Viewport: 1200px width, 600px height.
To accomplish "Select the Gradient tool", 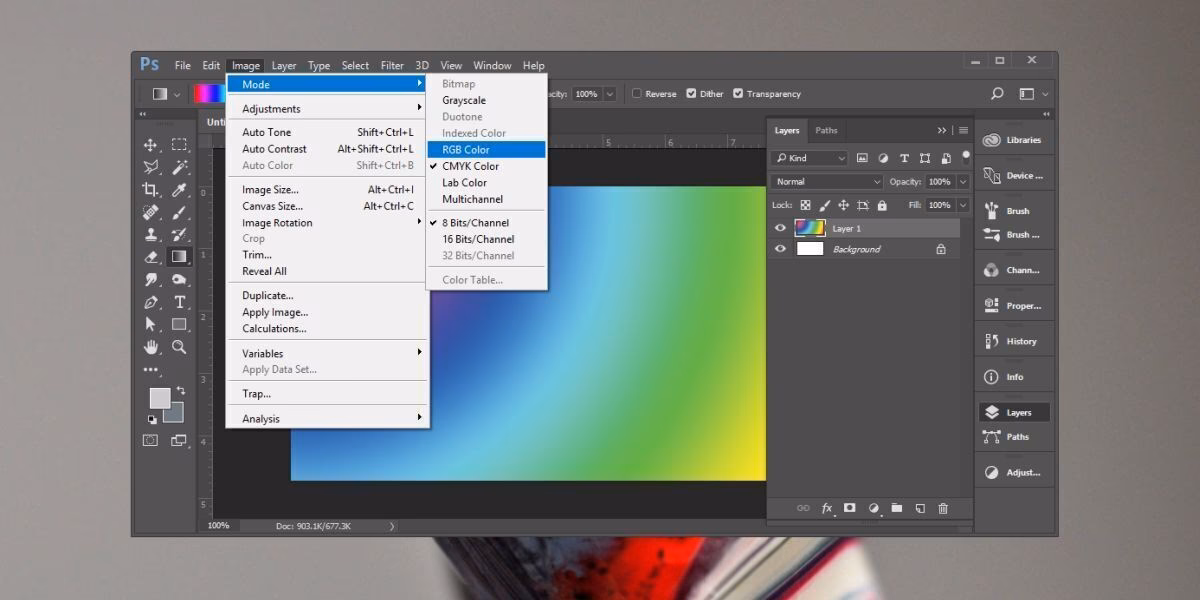I will coord(180,256).
